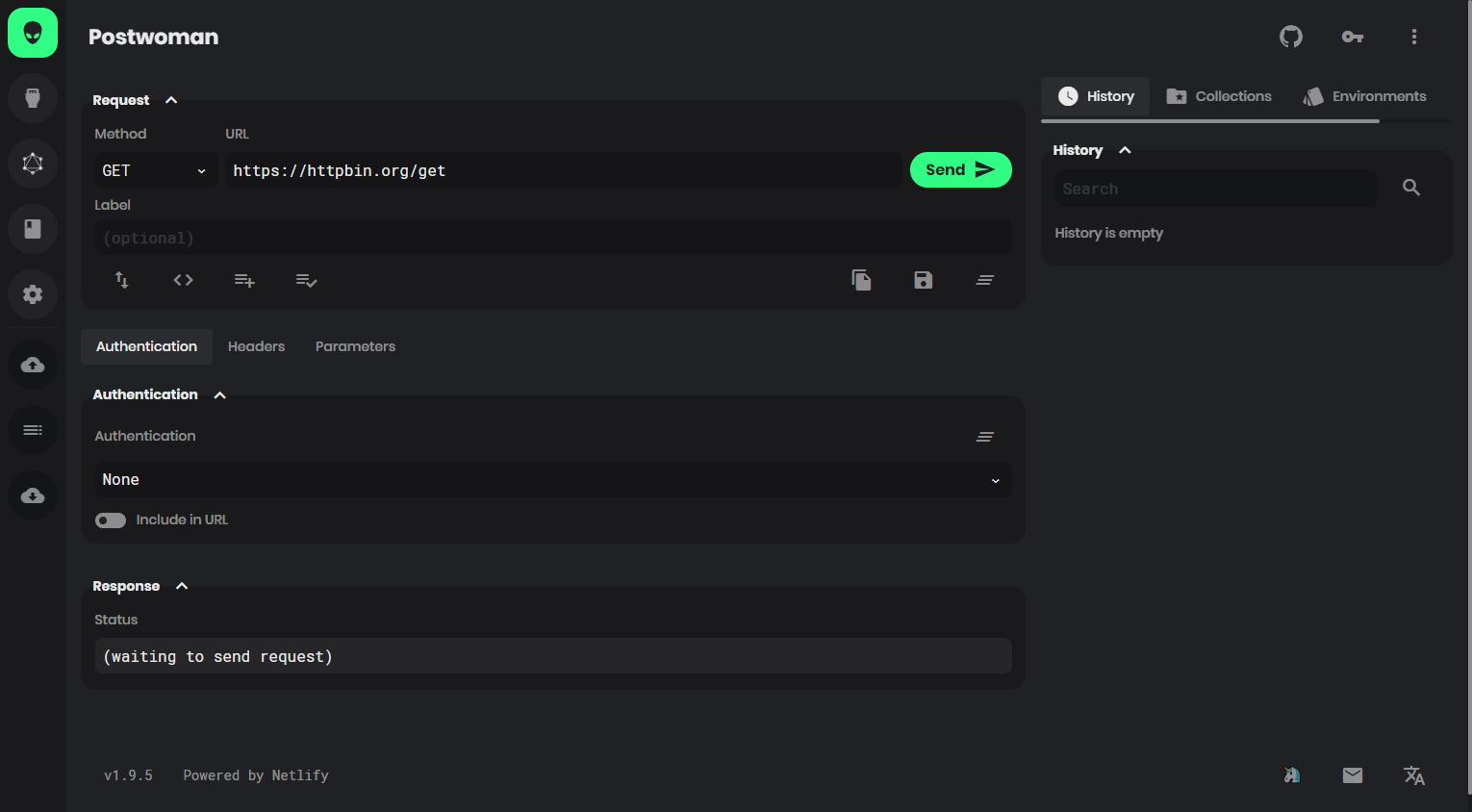Click the 'Include in URL' label text

click(x=182, y=520)
